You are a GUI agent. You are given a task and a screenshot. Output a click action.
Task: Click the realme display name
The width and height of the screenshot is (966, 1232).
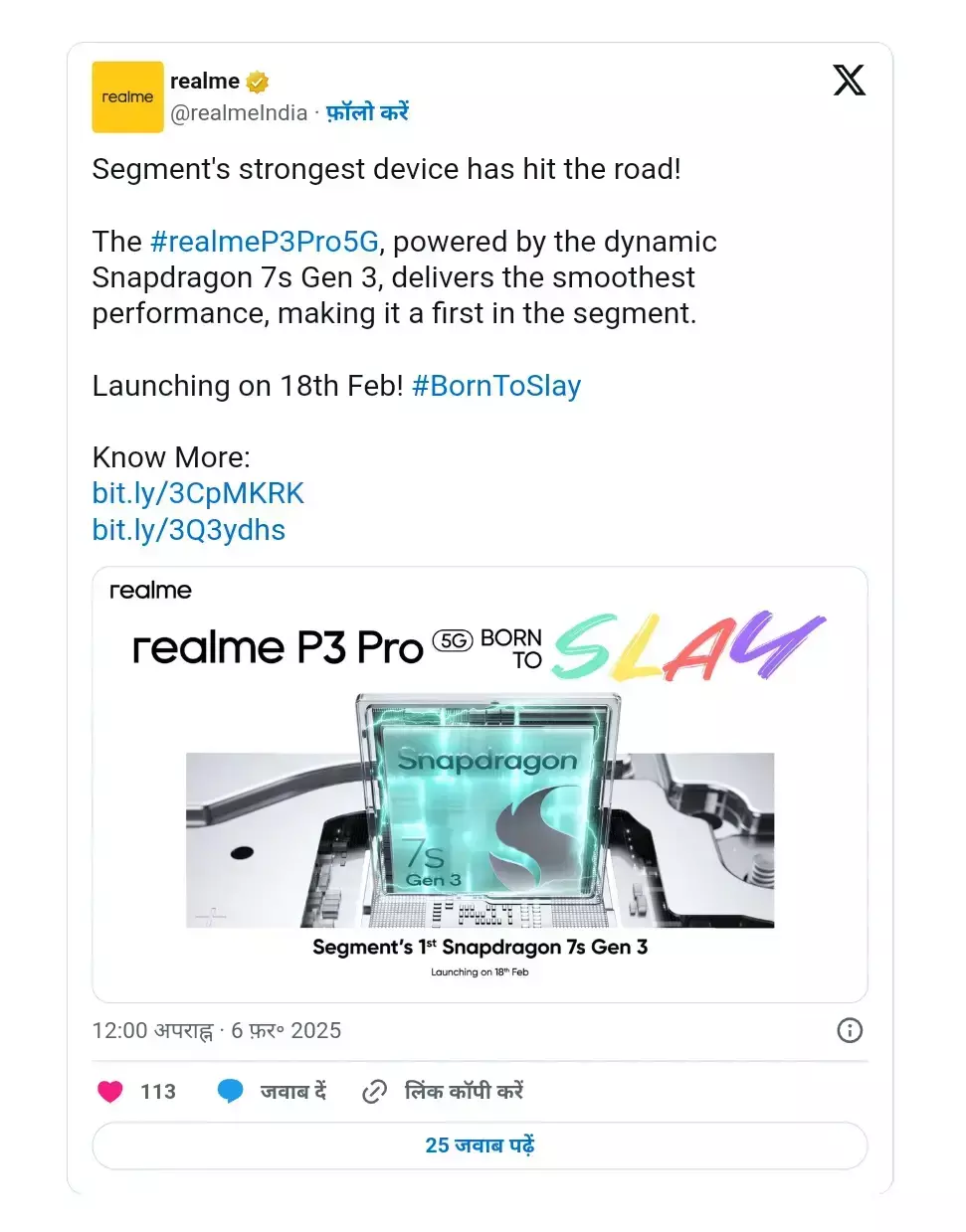point(205,82)
